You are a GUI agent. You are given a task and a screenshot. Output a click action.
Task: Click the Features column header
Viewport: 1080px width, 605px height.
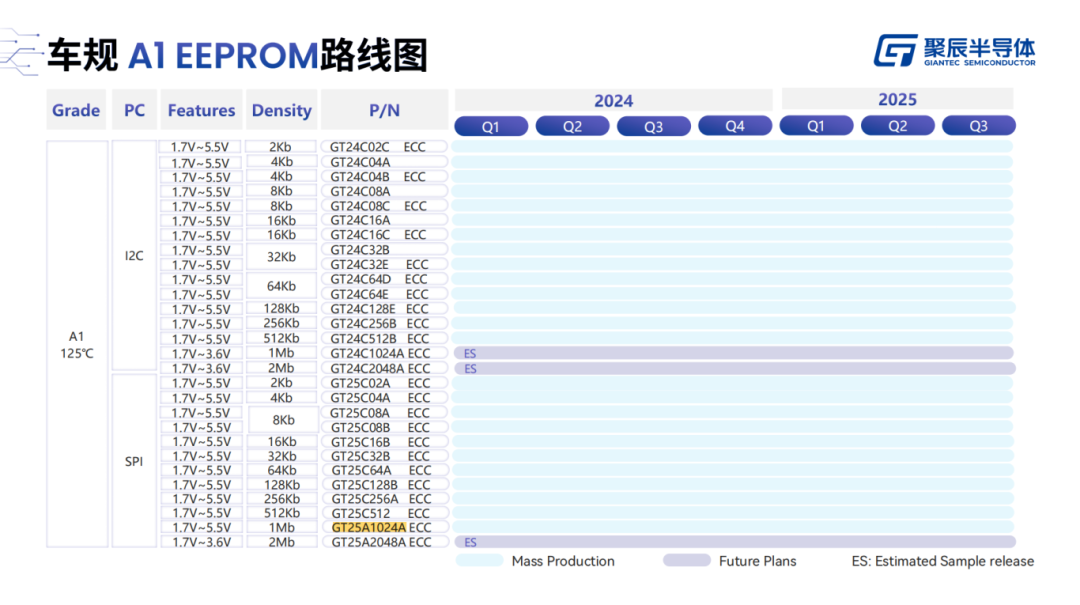(201, 110)
